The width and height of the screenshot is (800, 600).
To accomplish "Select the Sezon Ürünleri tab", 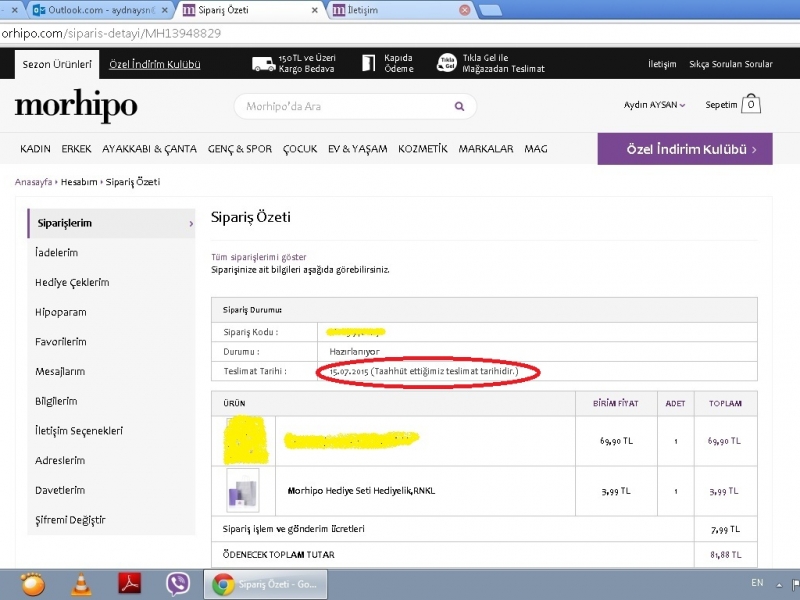I will pyautogui.click(x=57, y=64).
